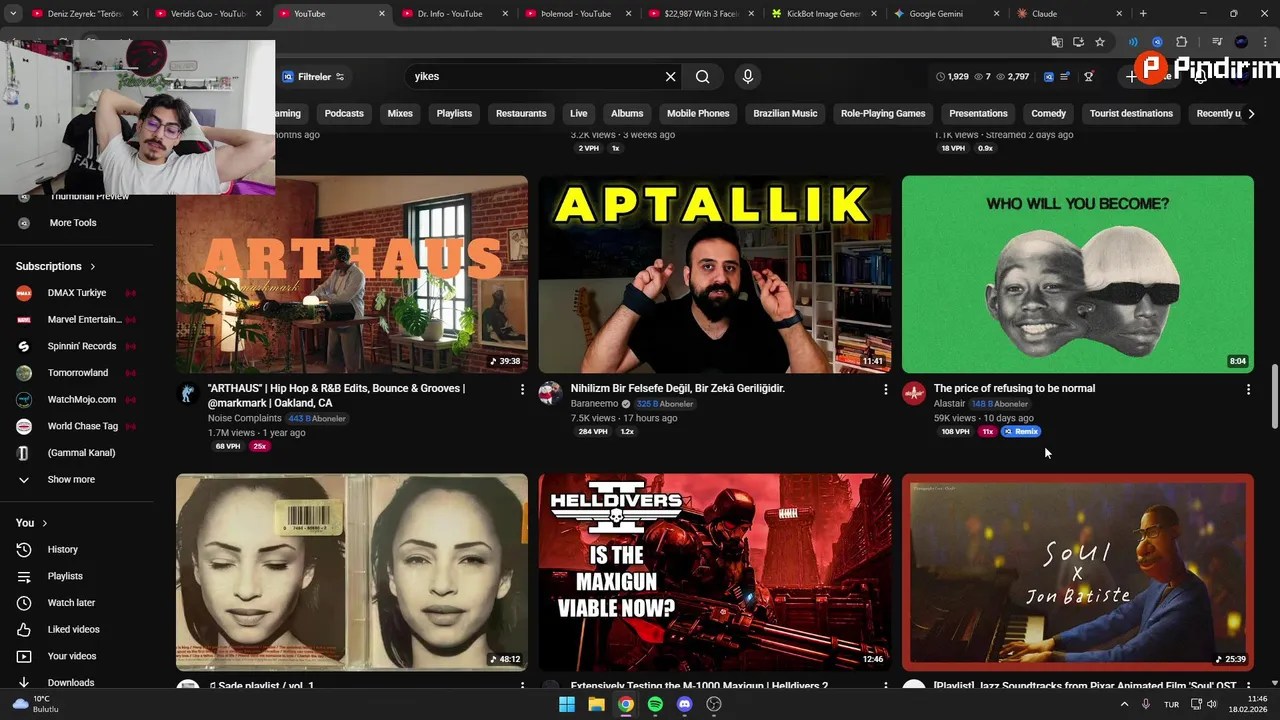Open options menu for Nihilizm video
This screenshot has width=1280, height=720.
click(885, 389)
